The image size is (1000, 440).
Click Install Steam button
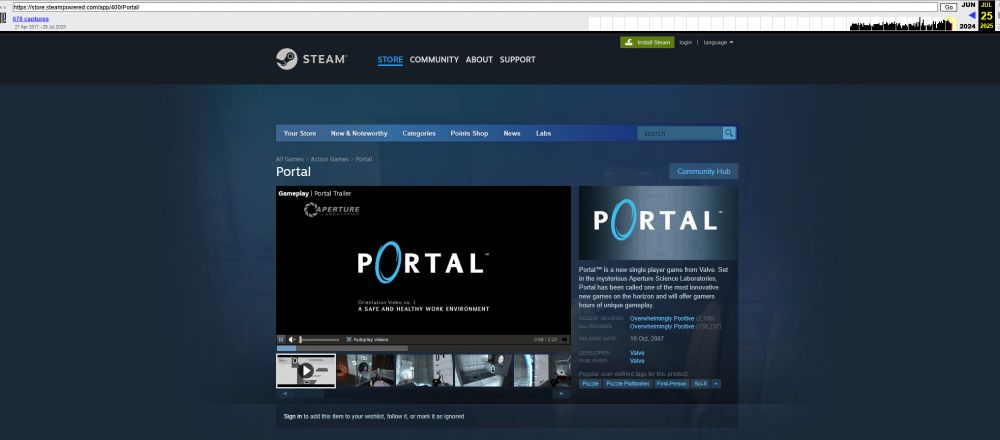(x=647, y=42)
